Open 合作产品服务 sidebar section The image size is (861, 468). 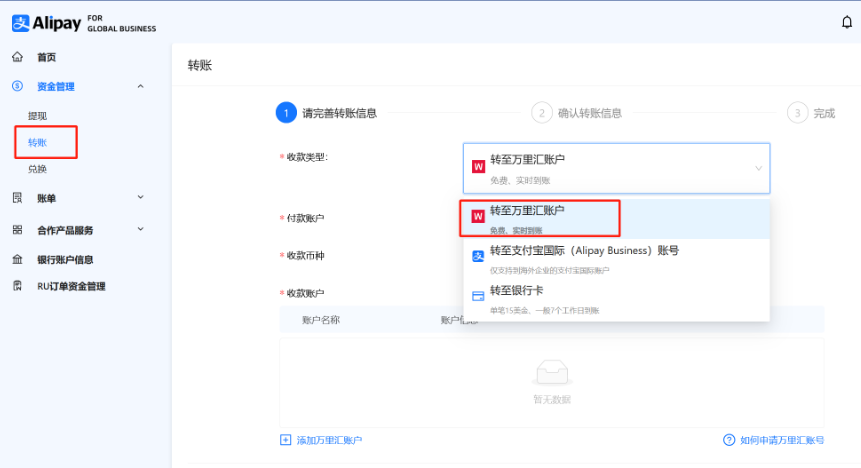click(x=65, y=230)
